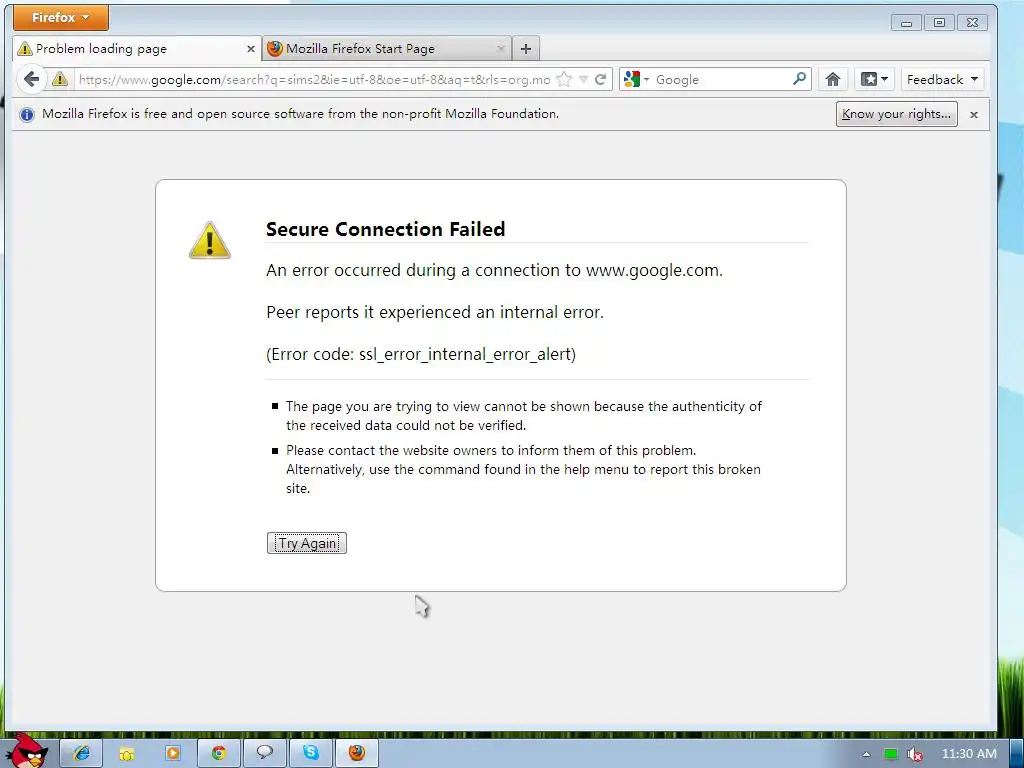Click the 11:30 AM clock
1024x768 pixels.
(x=969, y=754)
